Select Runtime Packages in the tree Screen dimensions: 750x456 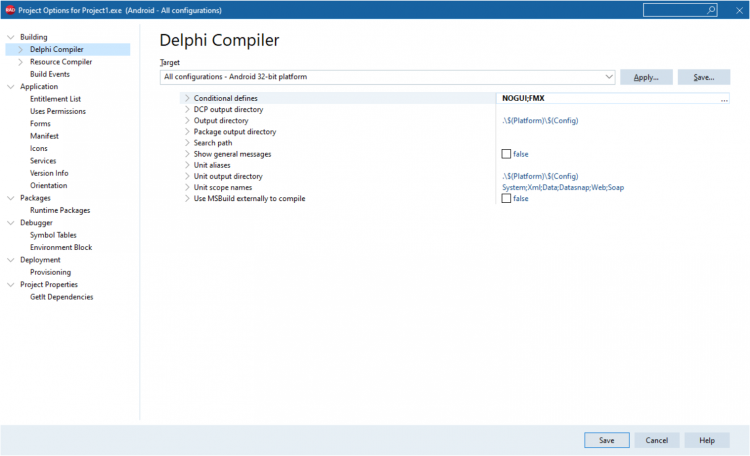pyautogui.click(x=60, y=211)
